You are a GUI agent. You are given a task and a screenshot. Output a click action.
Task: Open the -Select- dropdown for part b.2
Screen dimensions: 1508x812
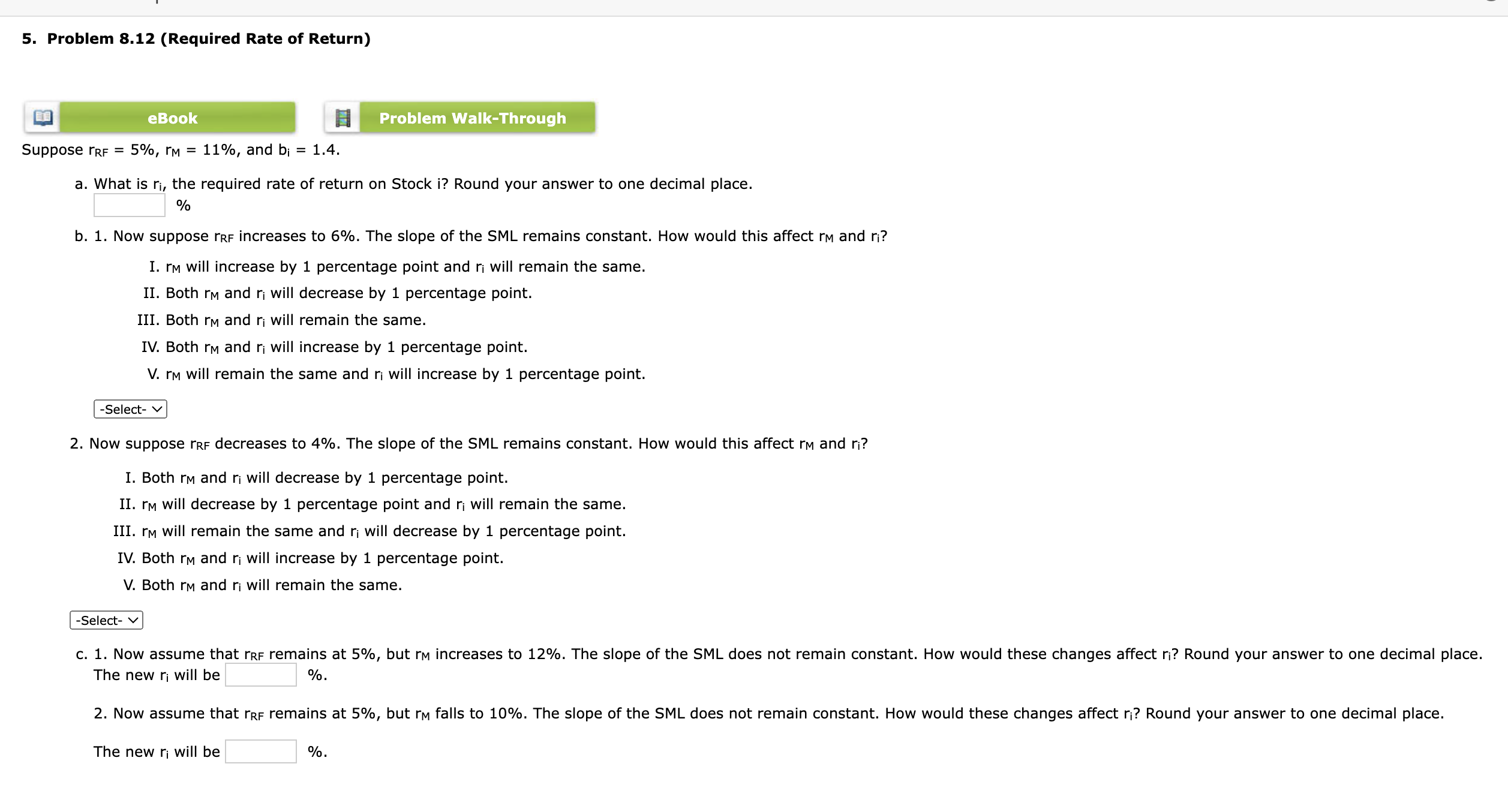[106, 620]
